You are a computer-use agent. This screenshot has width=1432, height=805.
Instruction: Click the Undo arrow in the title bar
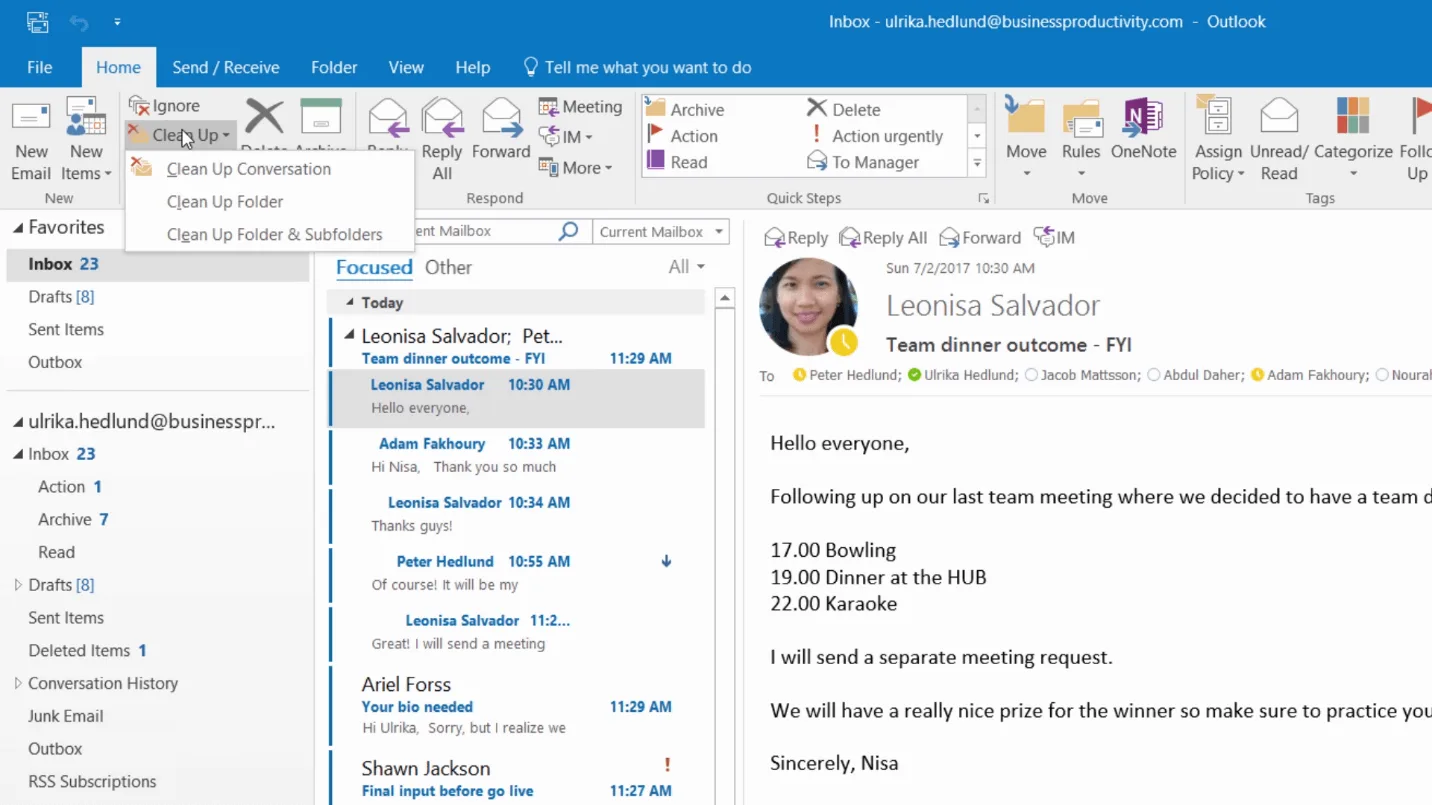pyautogui.click(x=79, y=22)
